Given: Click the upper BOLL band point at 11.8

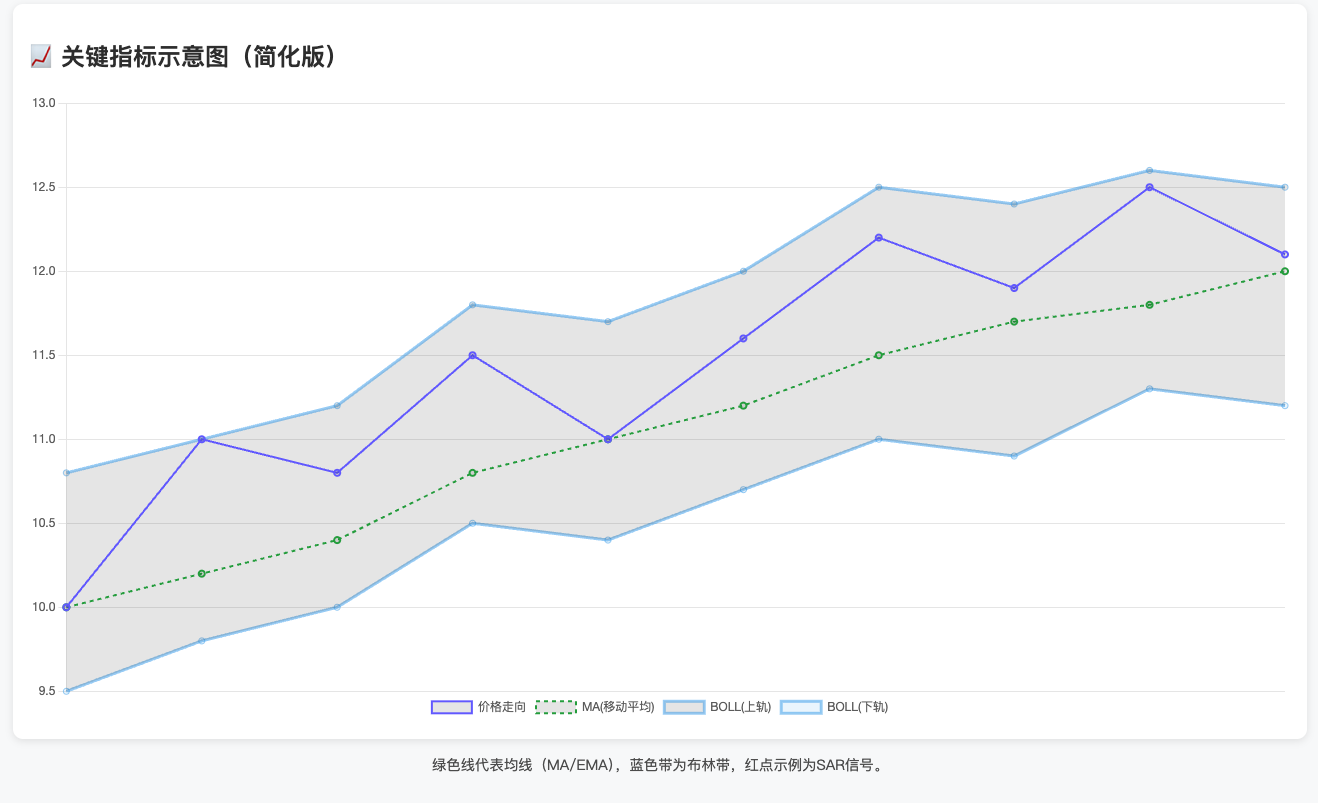Looking at the screenshot, I should pyautogui.click(x=472, y=305).
